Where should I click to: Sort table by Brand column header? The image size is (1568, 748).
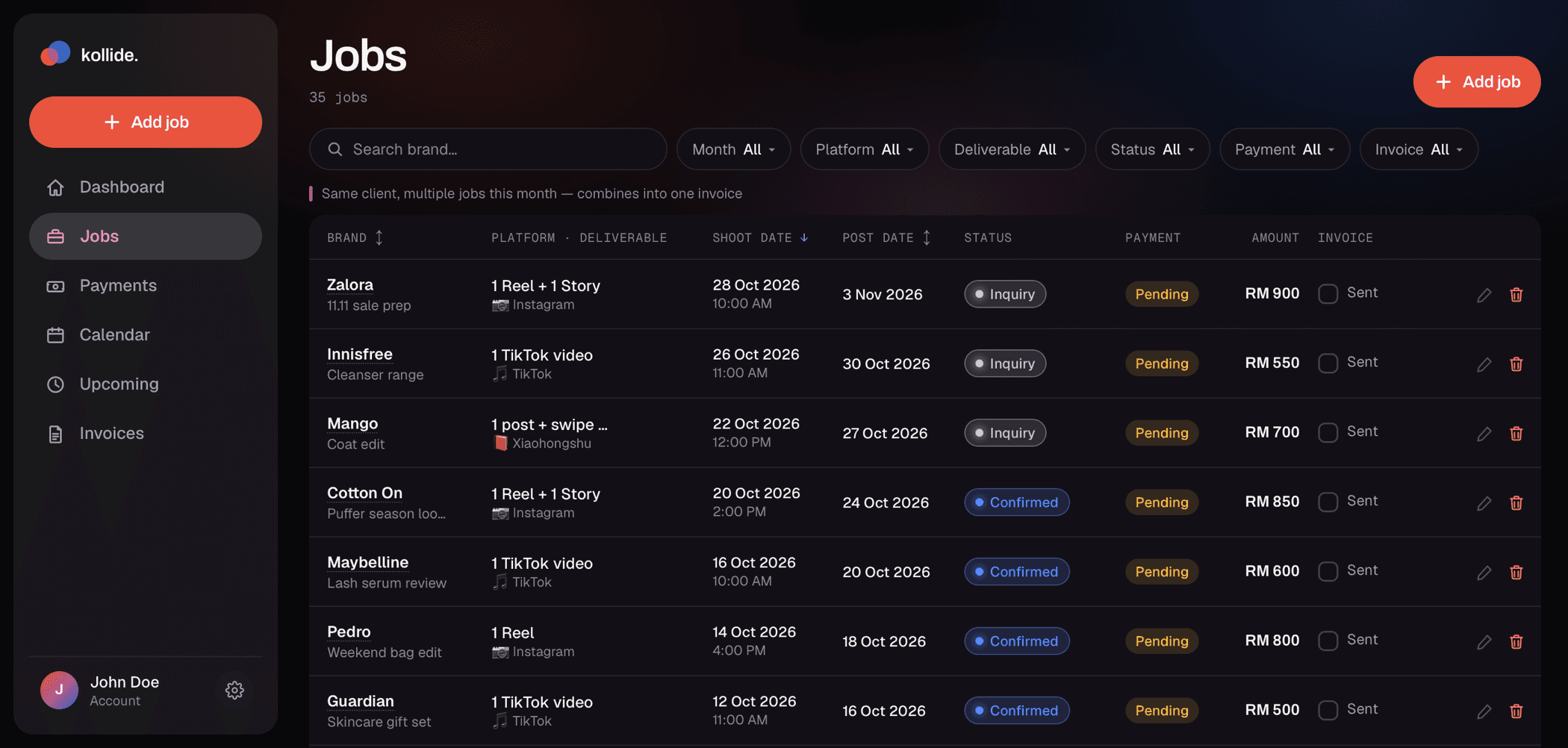click(x=355, y=237)
